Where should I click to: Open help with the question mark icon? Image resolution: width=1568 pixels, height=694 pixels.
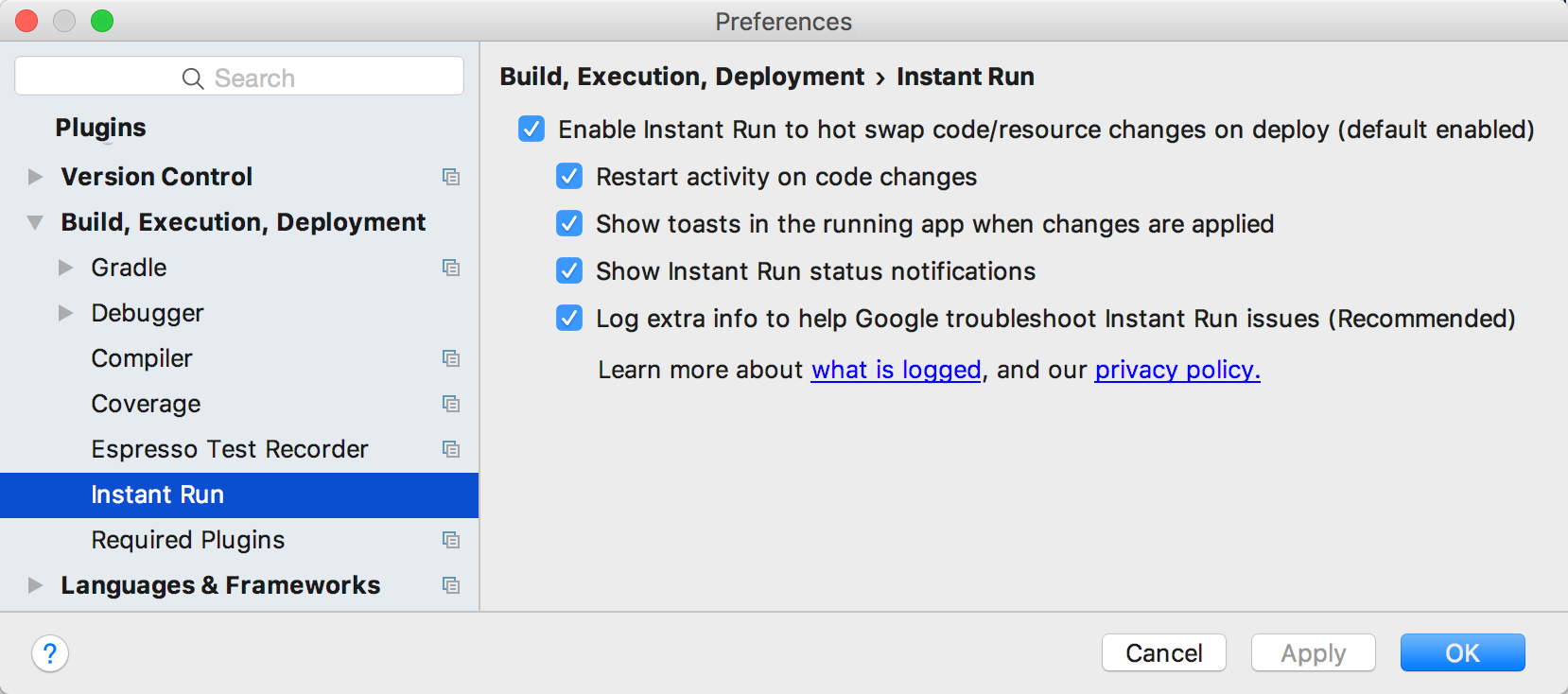(x=50, y=653)
